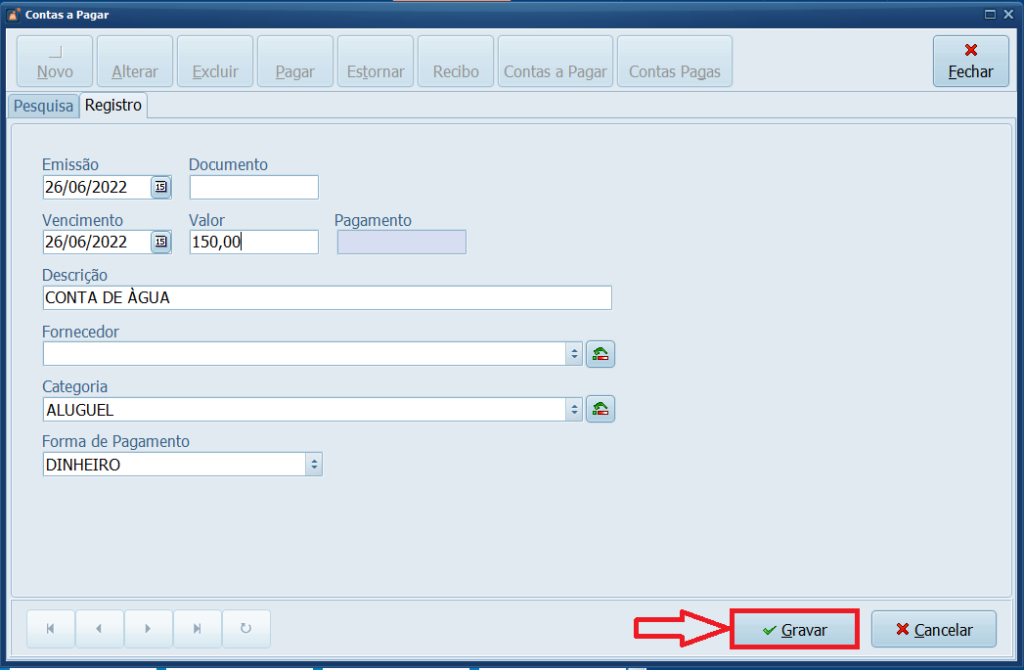The width and height of the screenshot is (1024, 670).
Task: Open the Forma de Pagamento dropdown
Action: (x=314, y=464)
